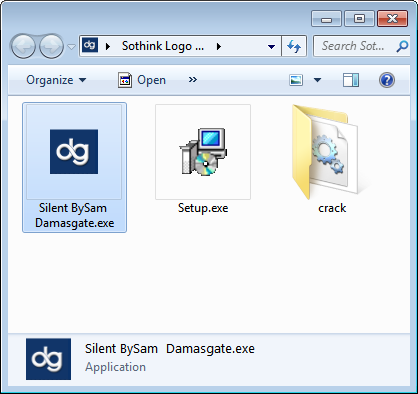Open the address bar history dropdown
Viewport: 418px width, 394px height.
click(271, 47)
